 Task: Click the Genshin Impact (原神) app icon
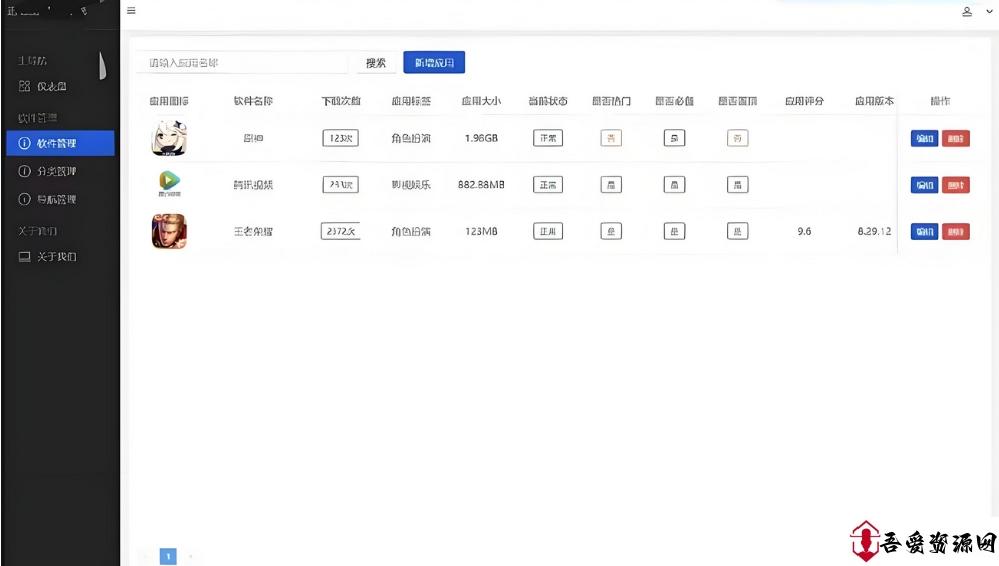coord(169,138)
